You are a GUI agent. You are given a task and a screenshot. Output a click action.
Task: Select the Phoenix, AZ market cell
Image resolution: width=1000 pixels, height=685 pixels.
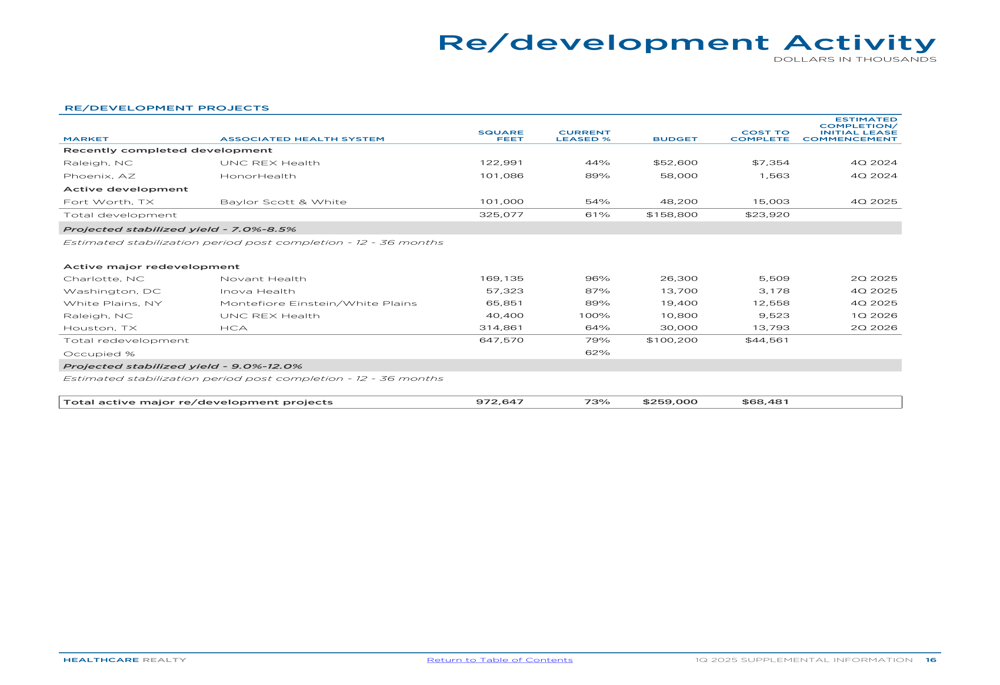[99, 176]
